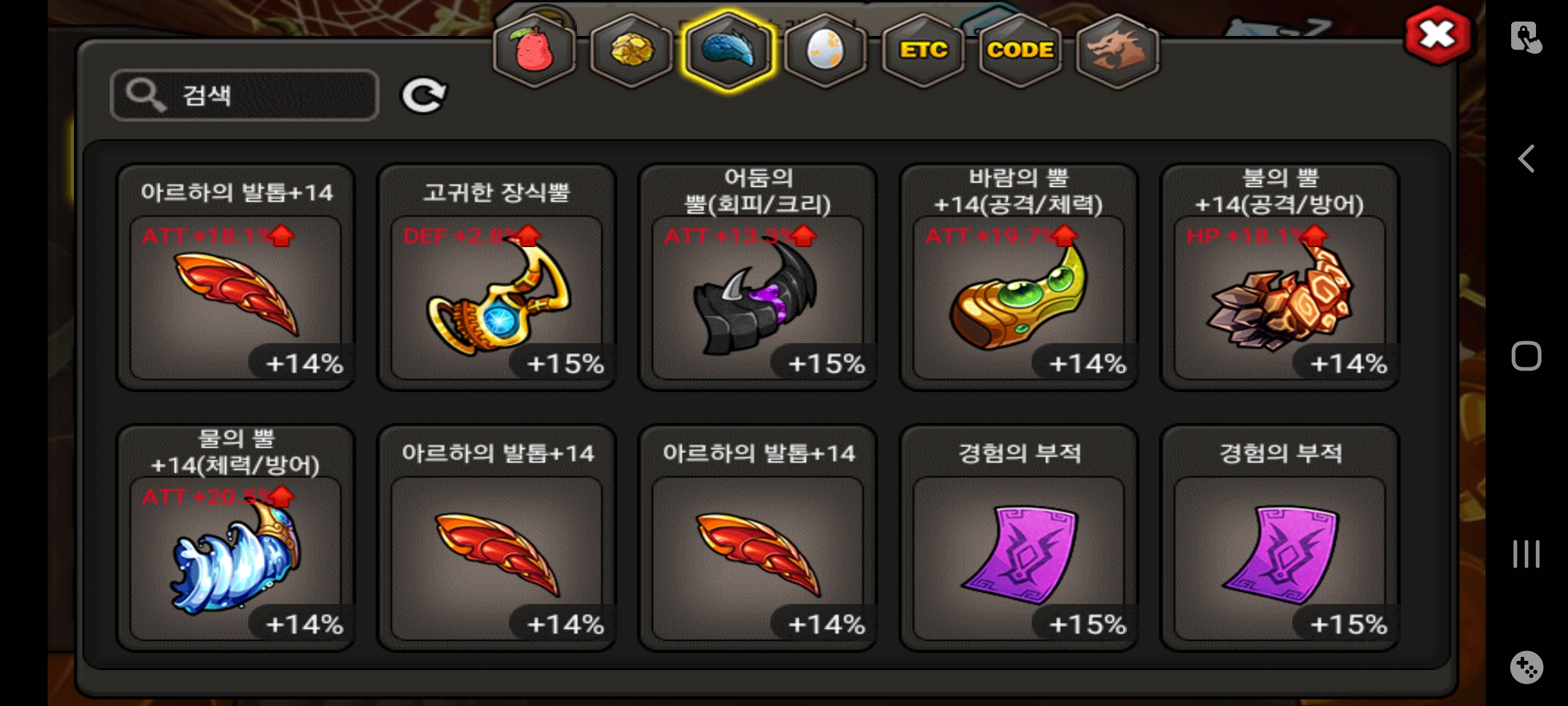Select the 물의 뿔 water horn item

click(236, 538)
